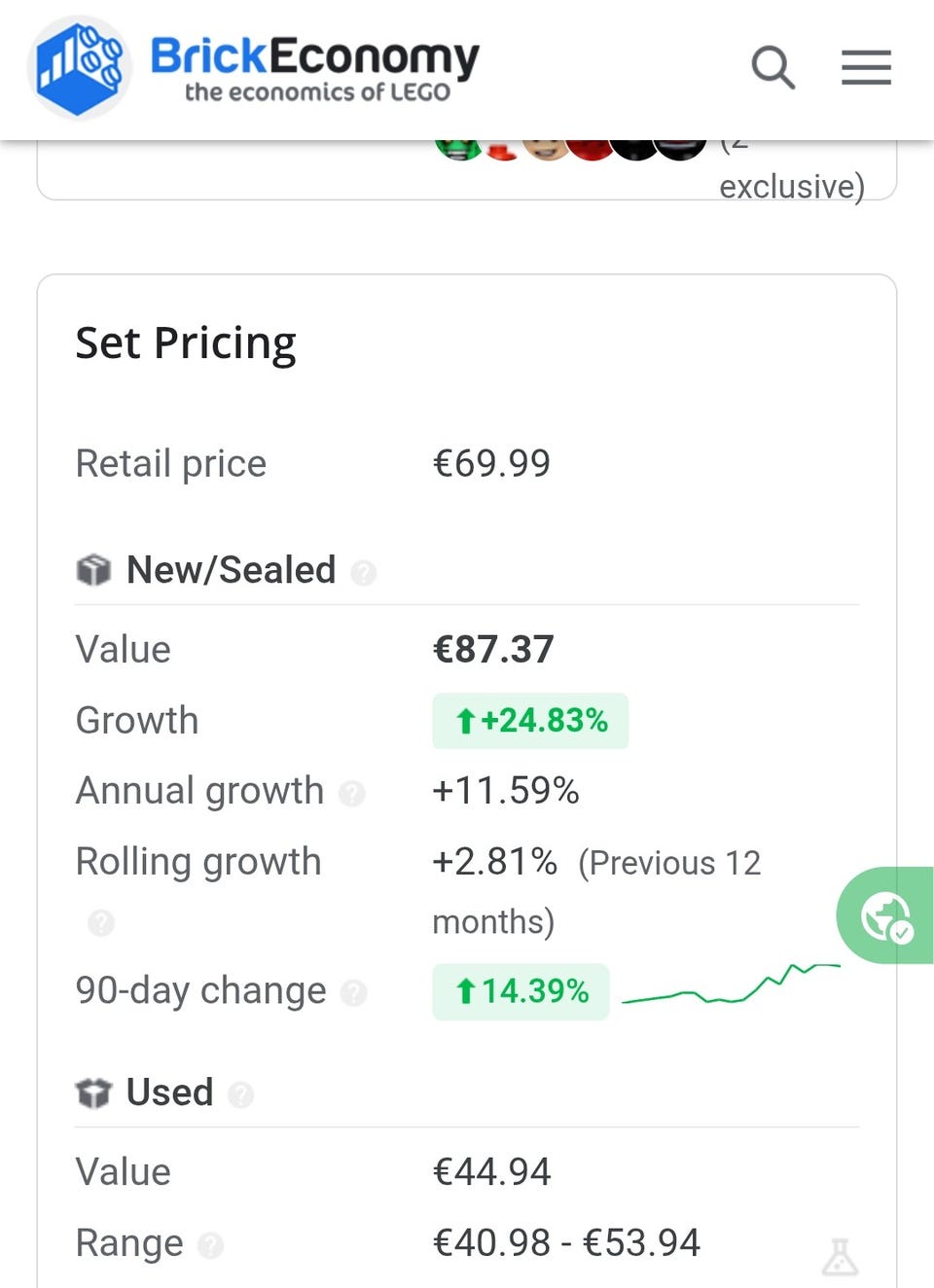Click the Rolling growth help icon
Viewport: 934px width, 1288px height.
[101, 922]
